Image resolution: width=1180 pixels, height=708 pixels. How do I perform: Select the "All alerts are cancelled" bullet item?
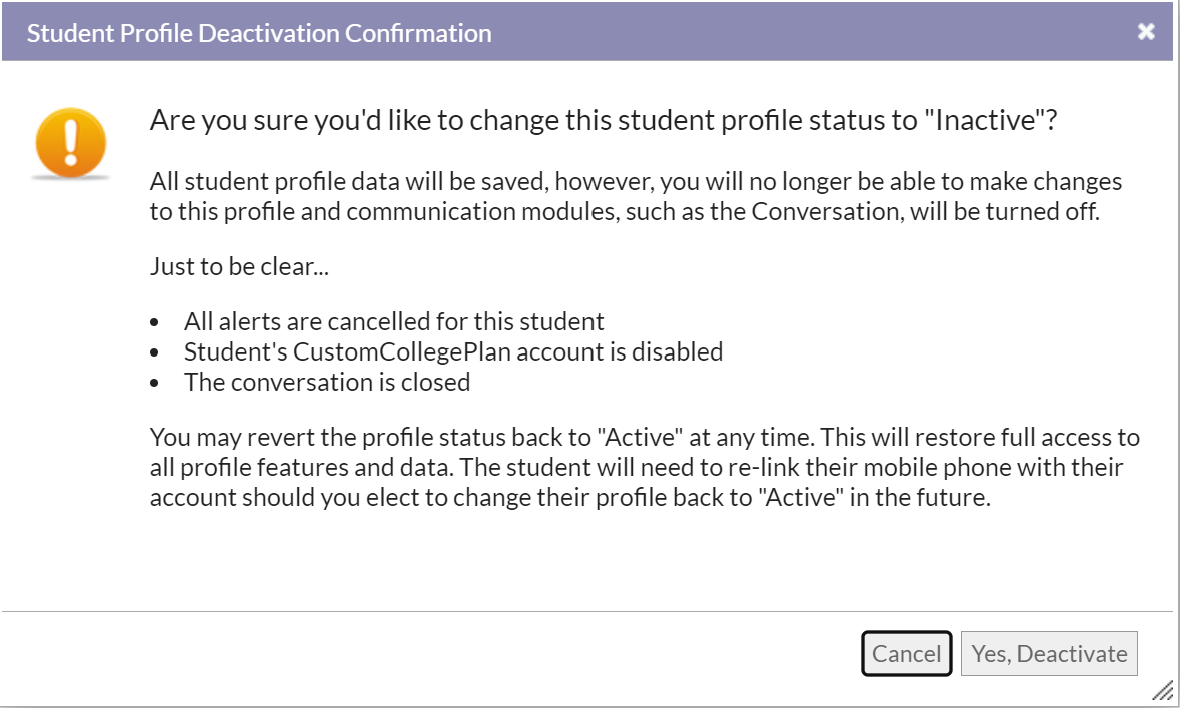[394, 321]
